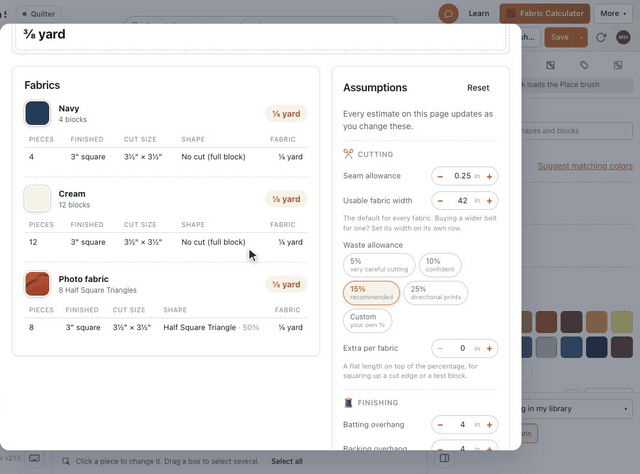640x474 pixels.
Task: Click the refresh circular arrow icon
Action: 601,38
